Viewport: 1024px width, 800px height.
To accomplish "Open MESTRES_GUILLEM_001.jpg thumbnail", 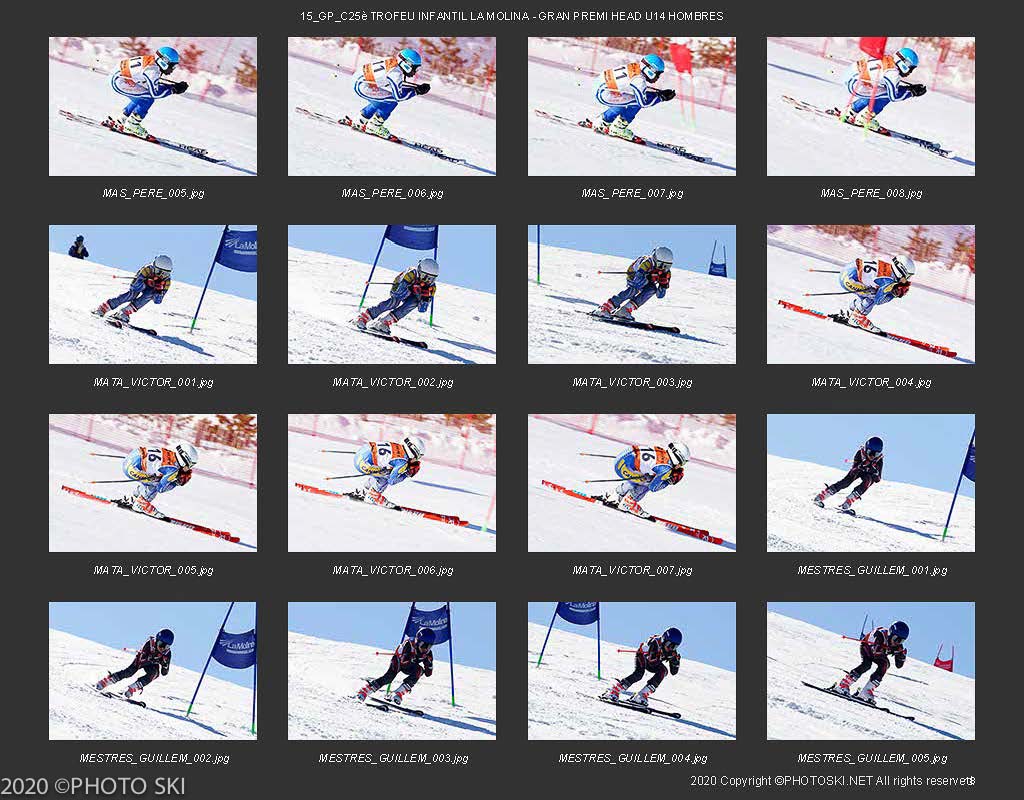I will point(871,483).
